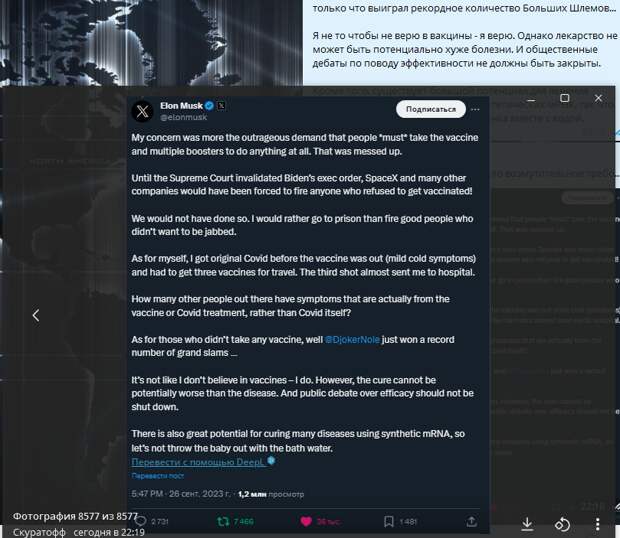Like the post using the heart icon
This screenshot has width=620, height=538.
[x=306, y=521]
